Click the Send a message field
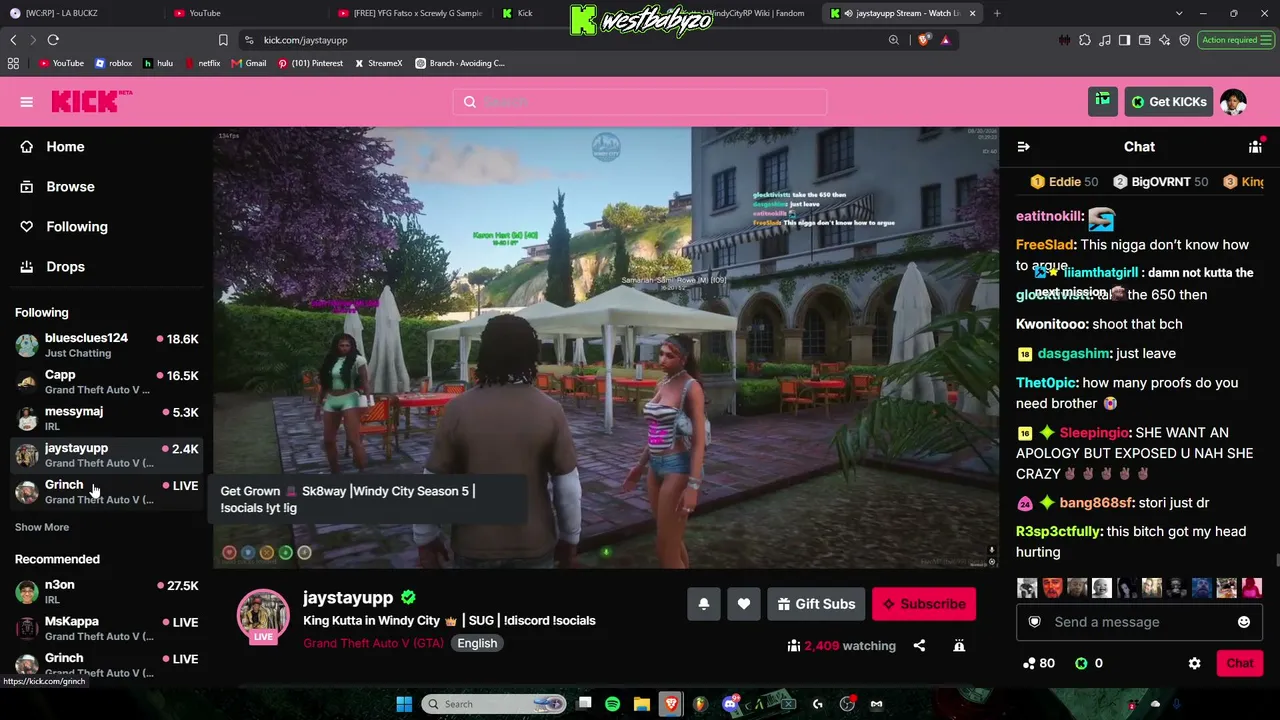Screen dimensions: 1280x720 pos(1139,622)
